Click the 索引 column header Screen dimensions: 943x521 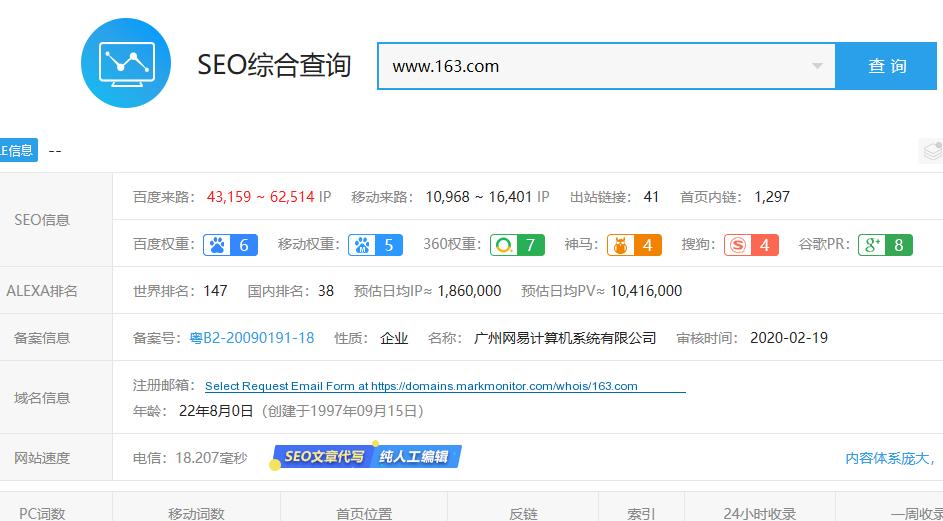641,513
